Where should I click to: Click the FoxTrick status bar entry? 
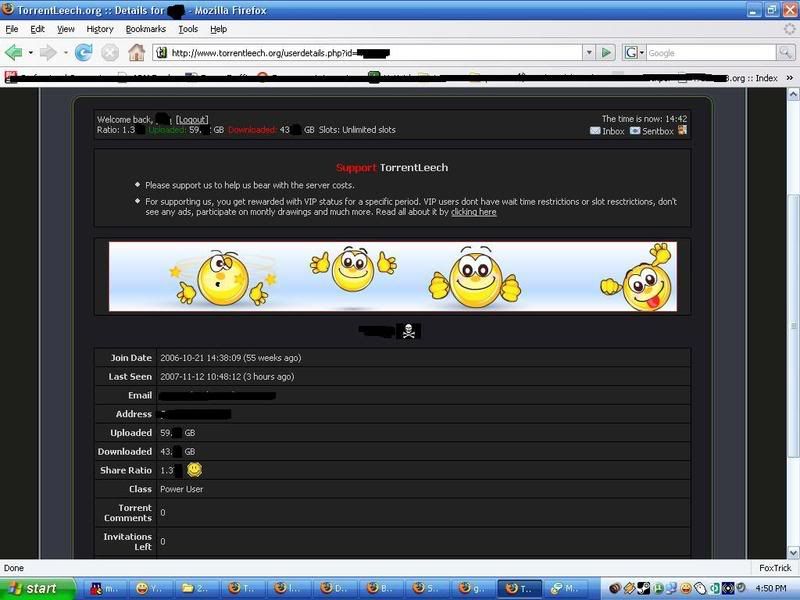pos(775,567)
